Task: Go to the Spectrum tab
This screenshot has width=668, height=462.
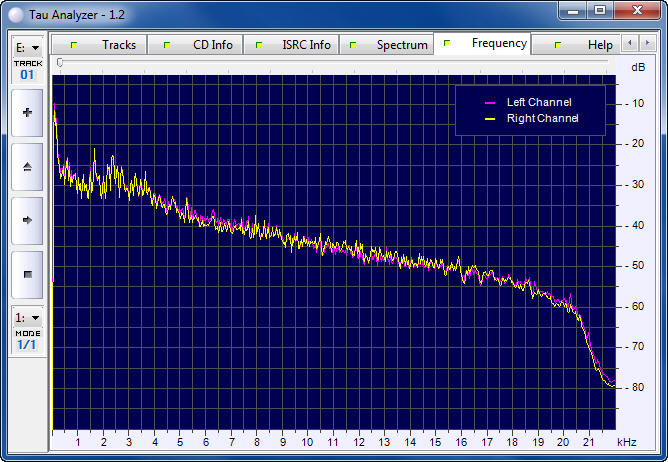Action: (387, 45)
